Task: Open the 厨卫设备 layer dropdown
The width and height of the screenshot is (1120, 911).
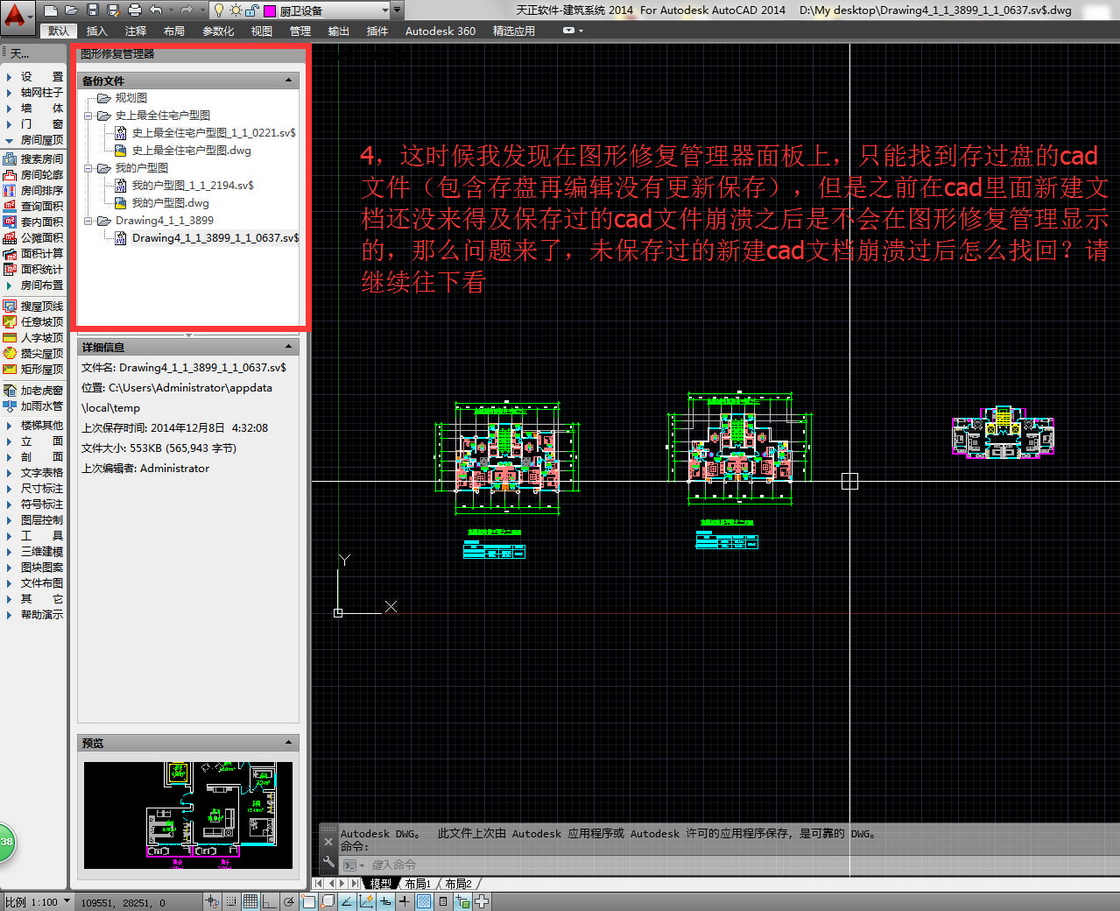Action: [386, 10]
